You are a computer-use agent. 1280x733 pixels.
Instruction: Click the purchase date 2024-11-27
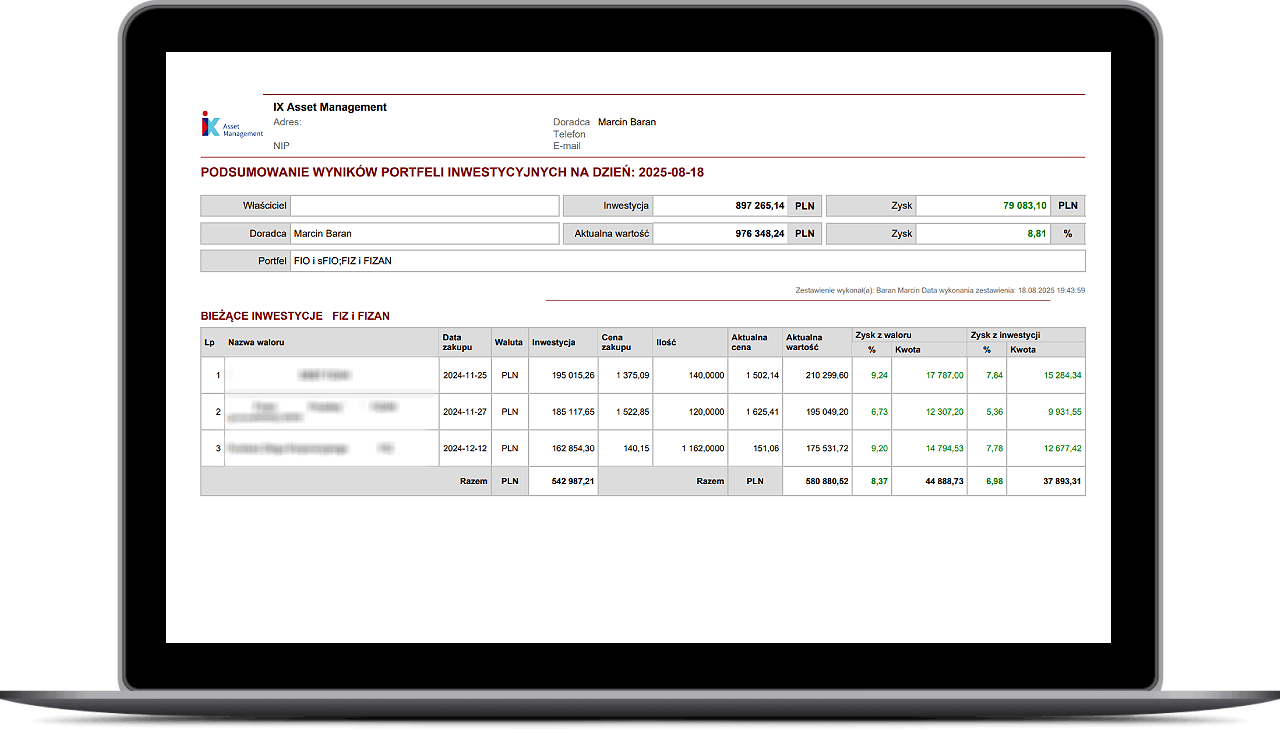(464, 412)
